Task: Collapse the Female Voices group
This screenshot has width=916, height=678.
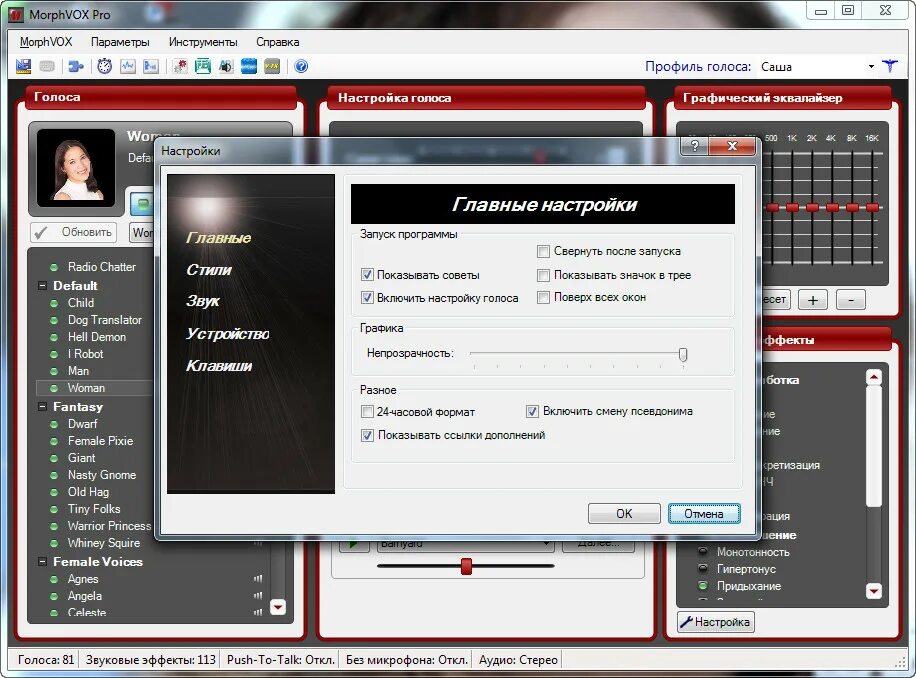Action: point(42,561)
